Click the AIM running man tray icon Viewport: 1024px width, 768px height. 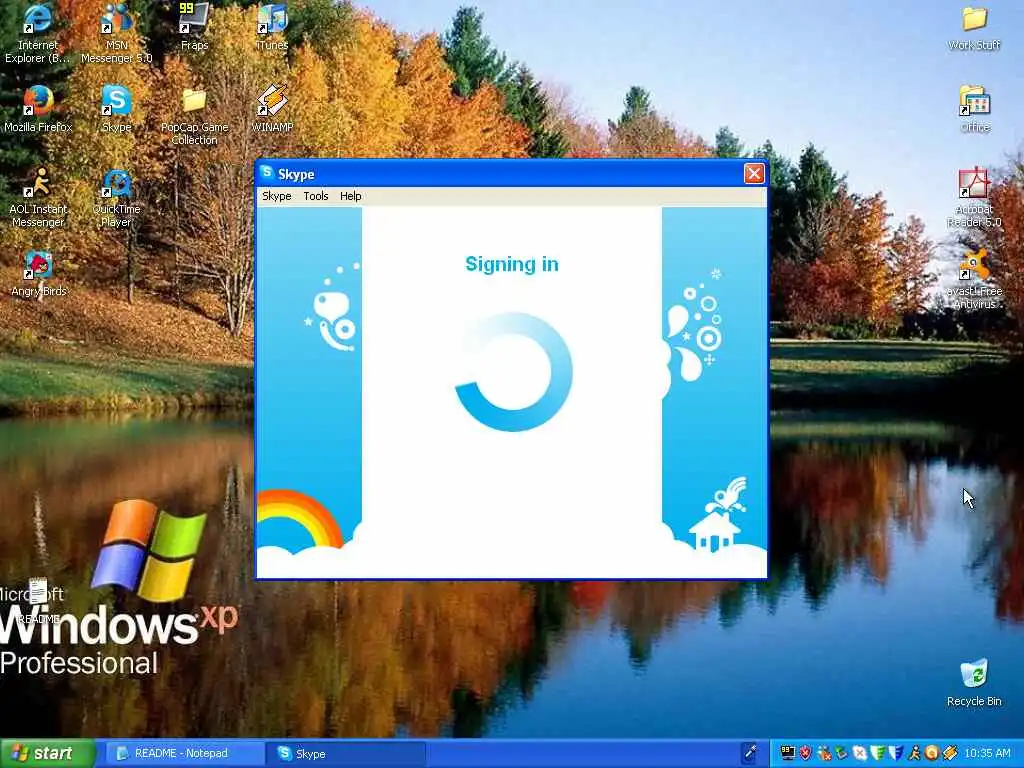coord(914,753)
